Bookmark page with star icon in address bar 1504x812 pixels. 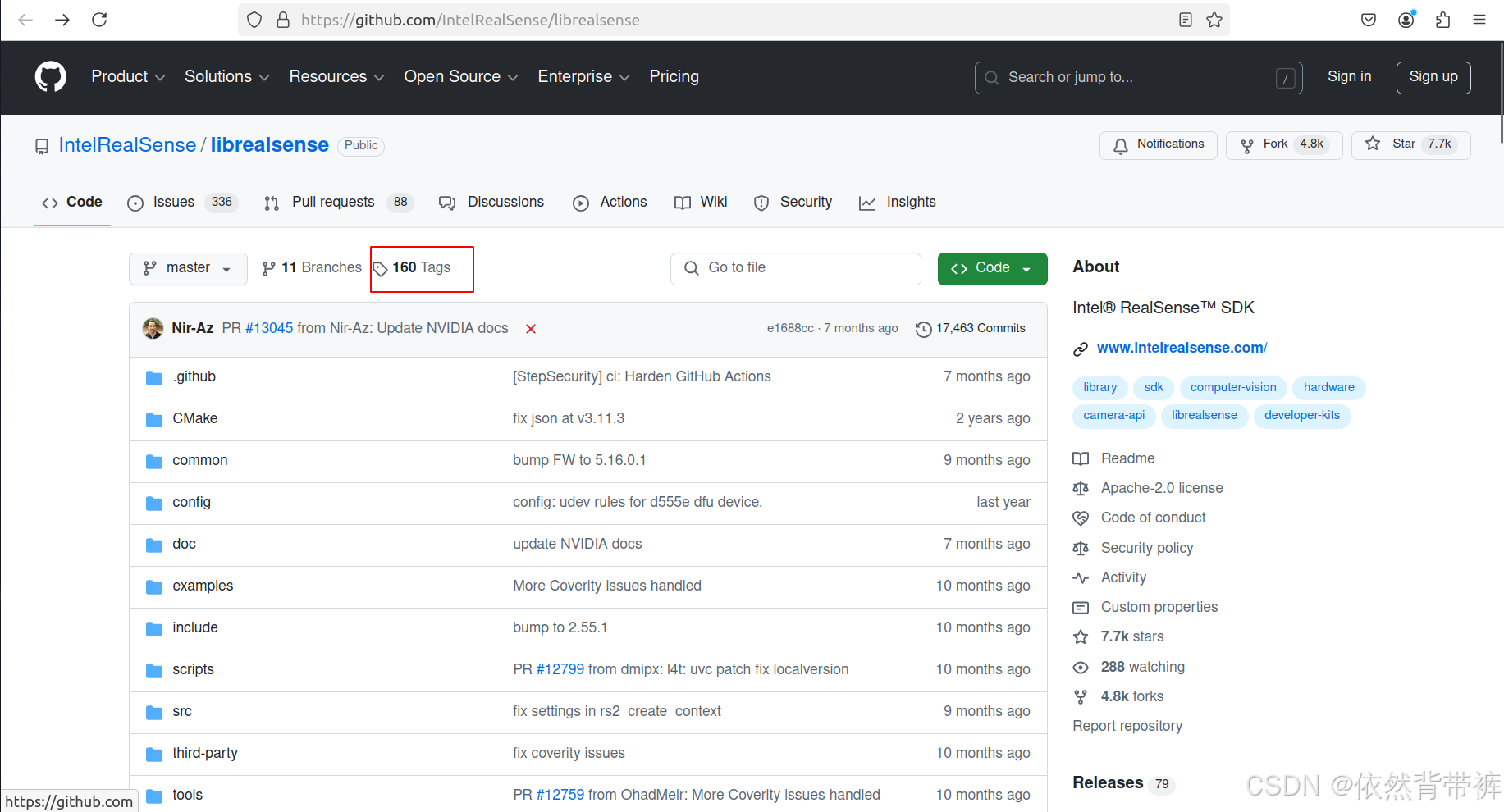1214,20
